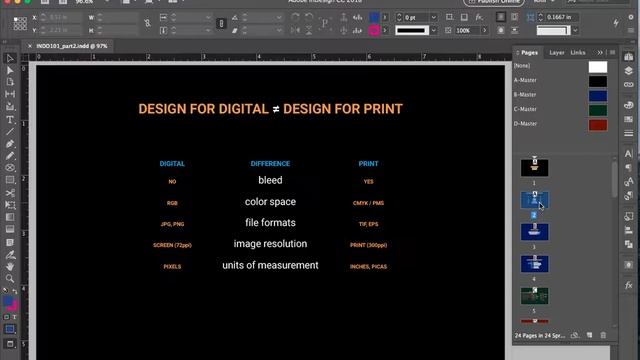Open Effects fx panel in right dock
Screen dimensions: 640x360
[629, 285]
